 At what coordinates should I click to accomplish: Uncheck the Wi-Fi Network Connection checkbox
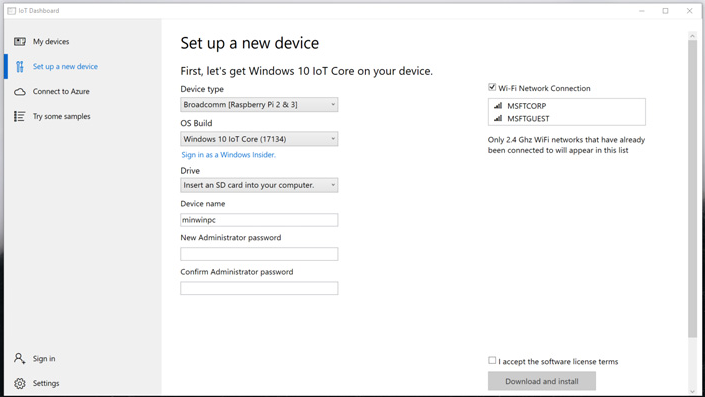coord(492,88)
